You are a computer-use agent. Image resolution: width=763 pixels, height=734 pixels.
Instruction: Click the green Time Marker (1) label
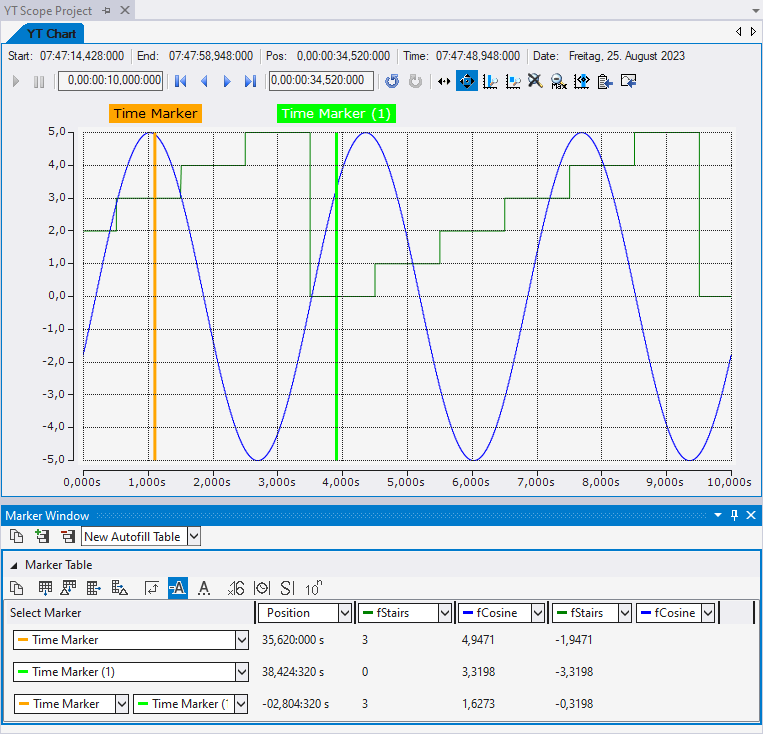pos(336,113)
